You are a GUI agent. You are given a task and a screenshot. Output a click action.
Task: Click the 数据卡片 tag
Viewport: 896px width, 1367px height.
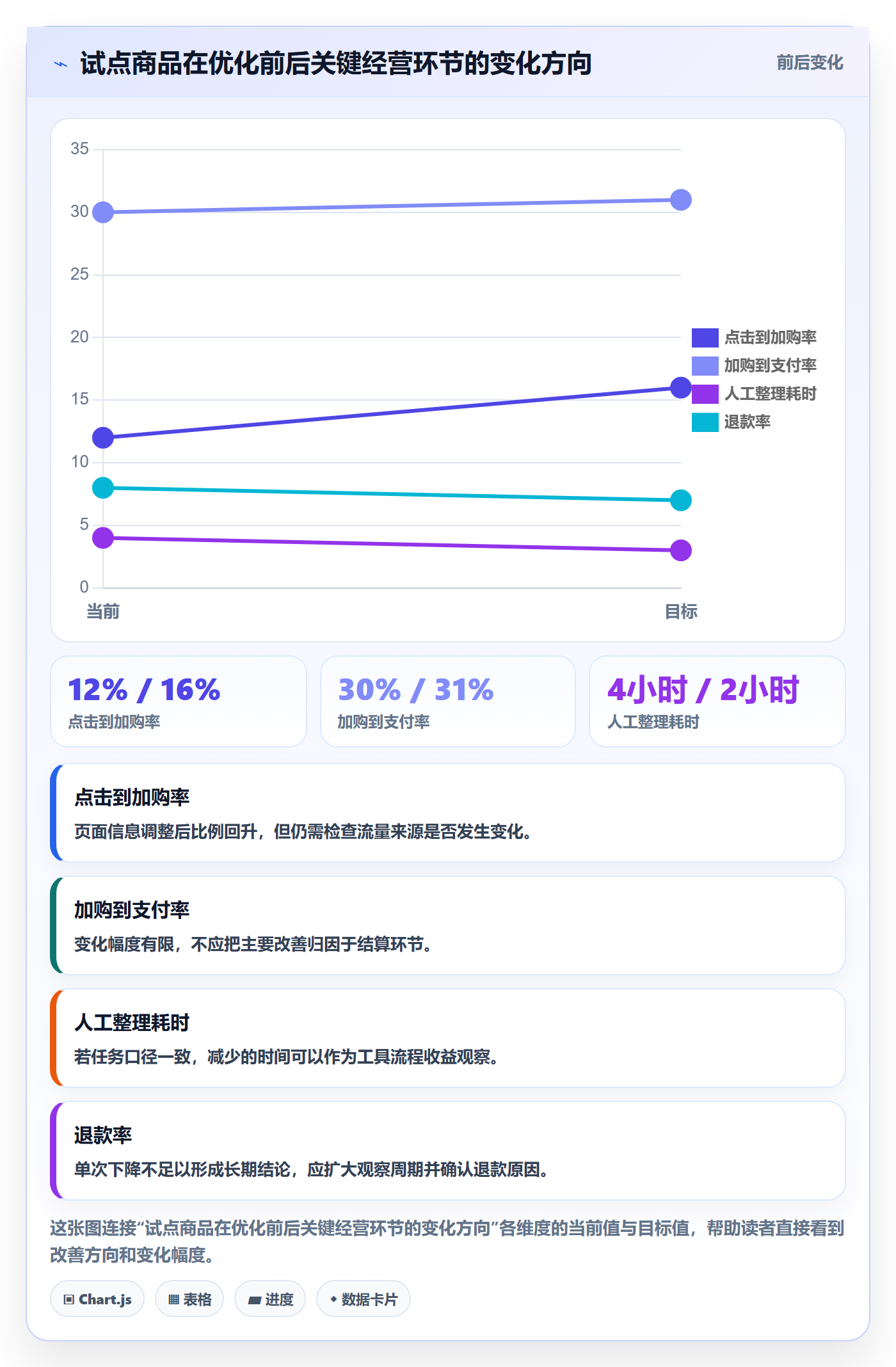364,1299
